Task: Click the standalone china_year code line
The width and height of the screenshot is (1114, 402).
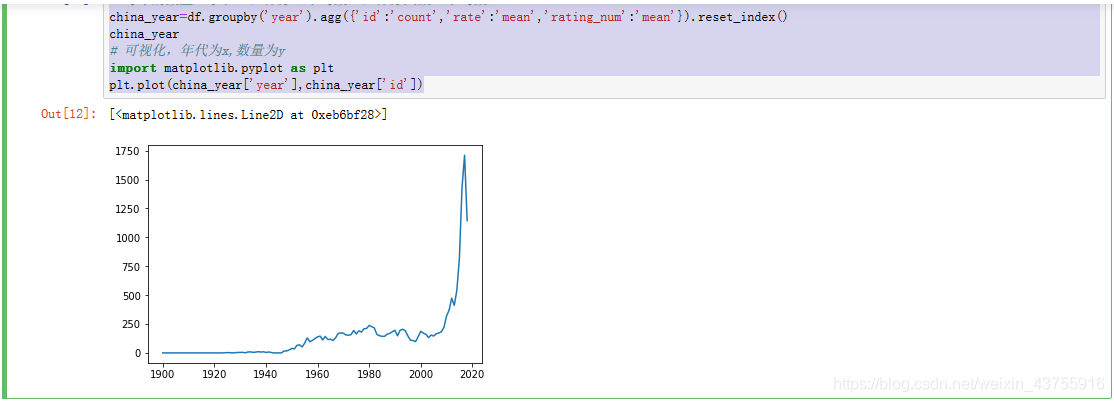Action: tap(144, 33)
